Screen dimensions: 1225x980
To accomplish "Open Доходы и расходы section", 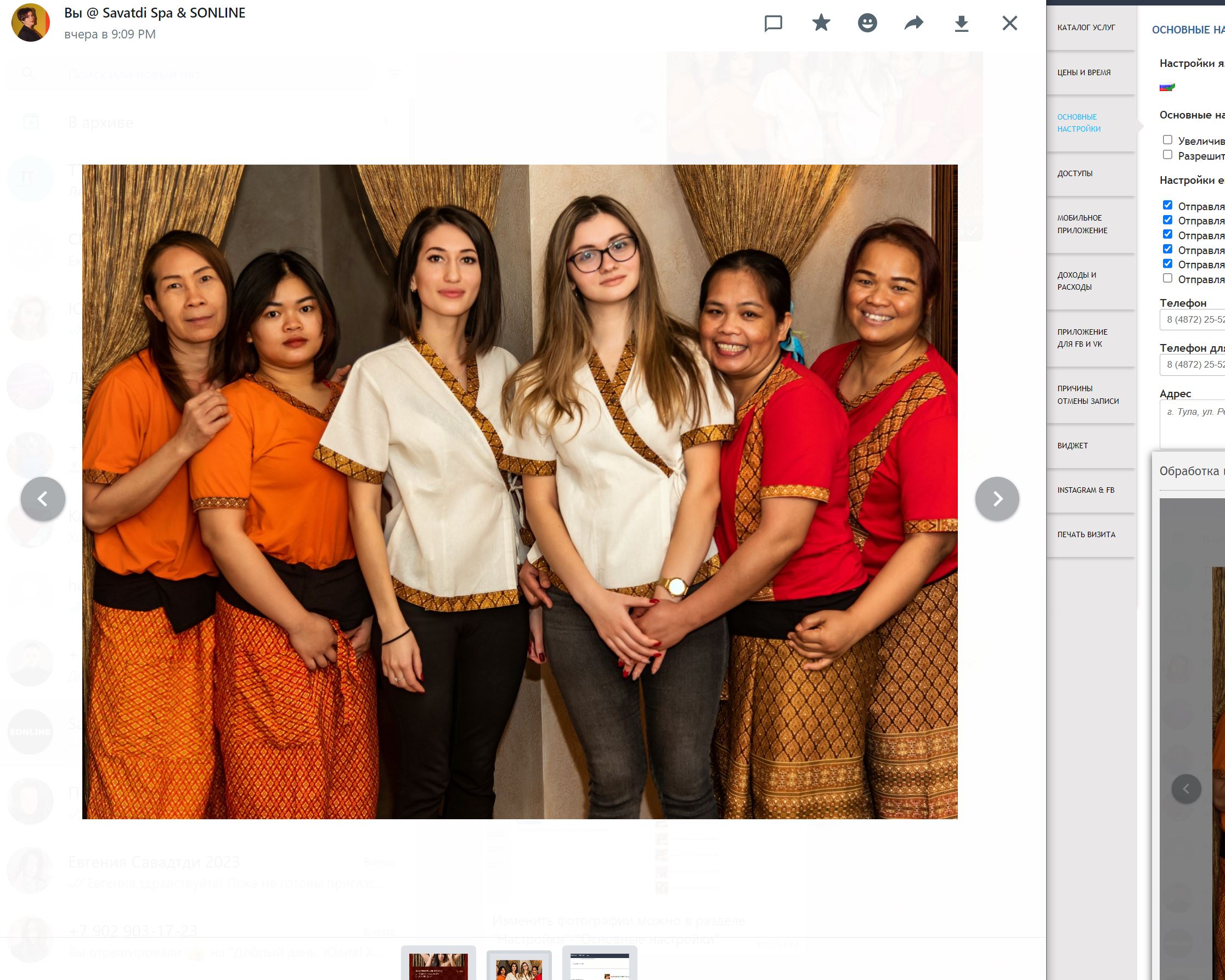I will (1091, 281).
